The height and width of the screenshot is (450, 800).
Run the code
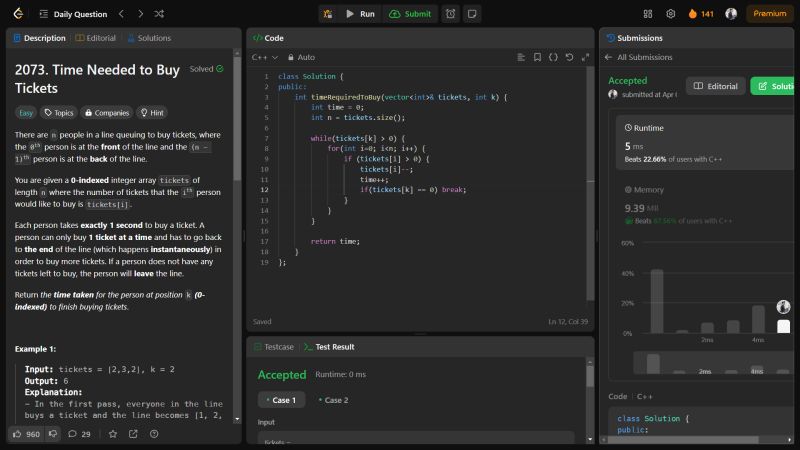coord(360,14)
